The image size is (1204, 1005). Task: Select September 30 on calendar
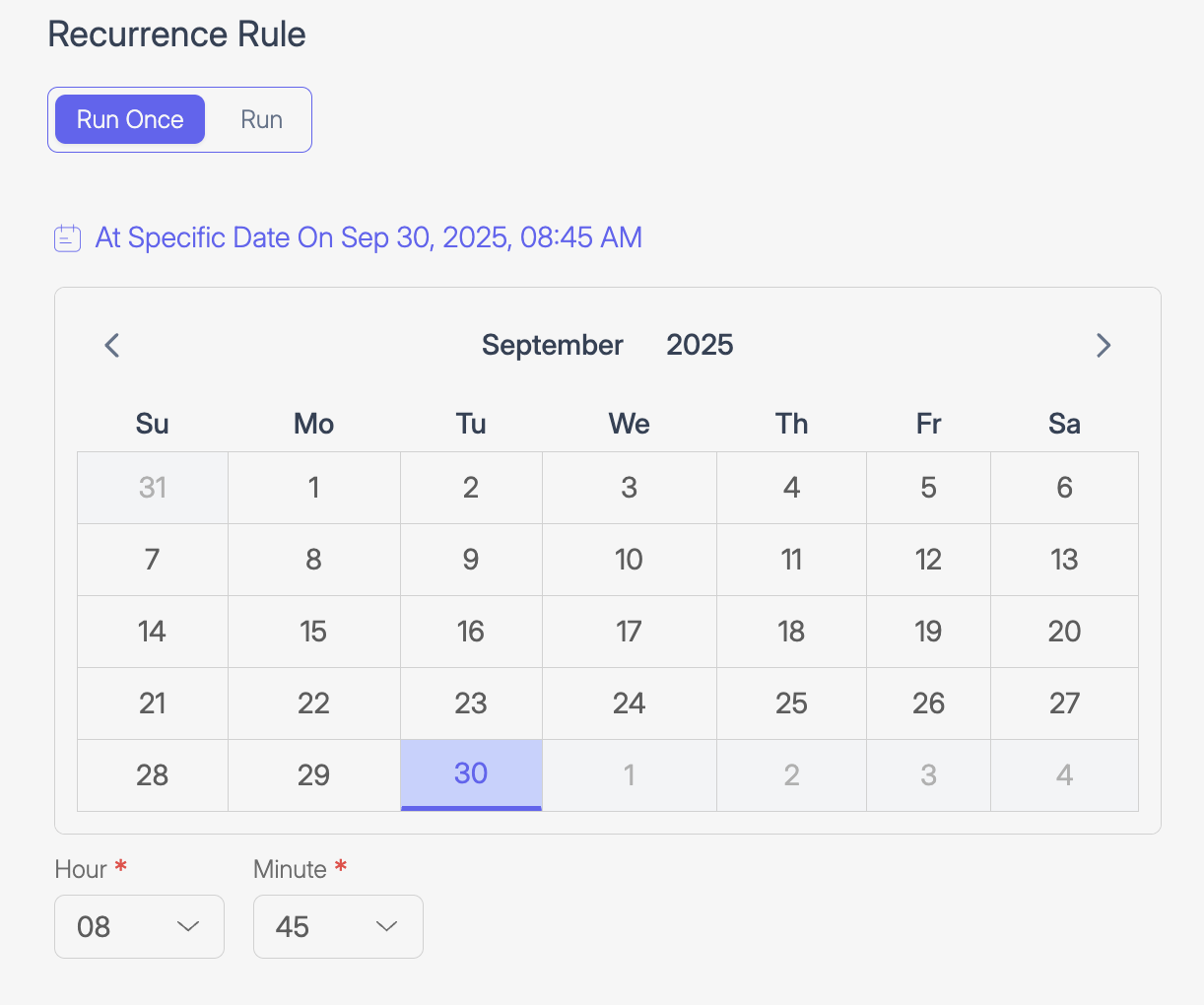point(471,774)
